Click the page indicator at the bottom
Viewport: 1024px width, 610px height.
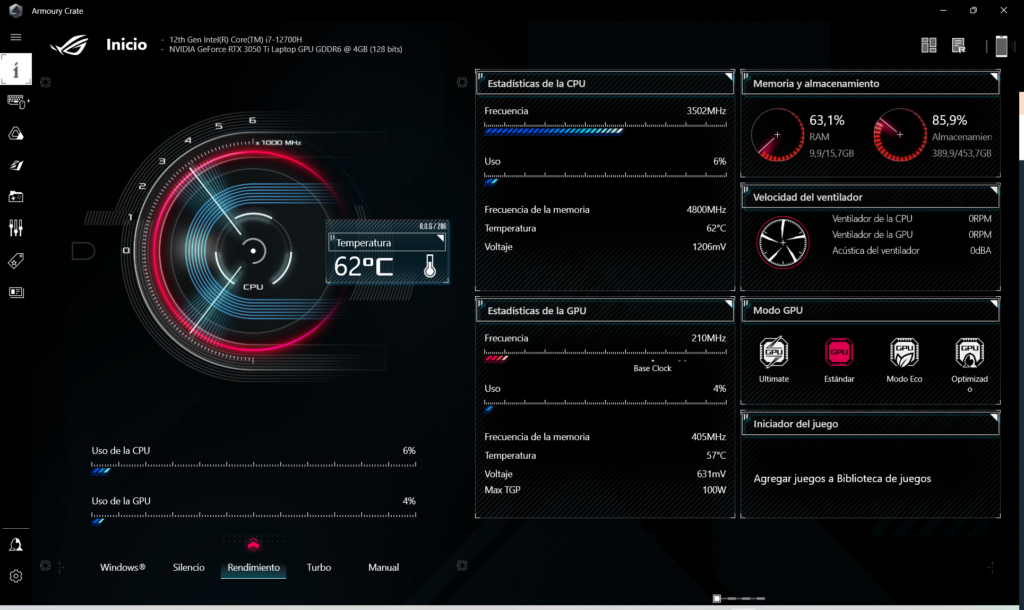739,598
